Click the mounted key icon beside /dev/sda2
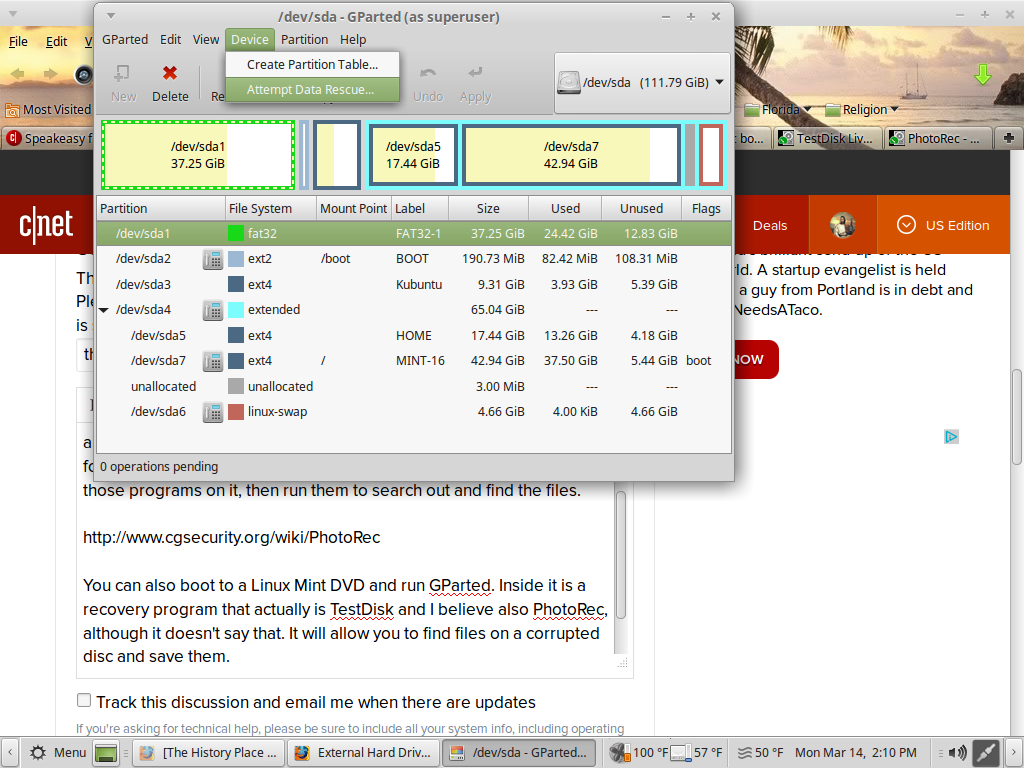This screenshot has width=1024, height=768. [212, 259]
